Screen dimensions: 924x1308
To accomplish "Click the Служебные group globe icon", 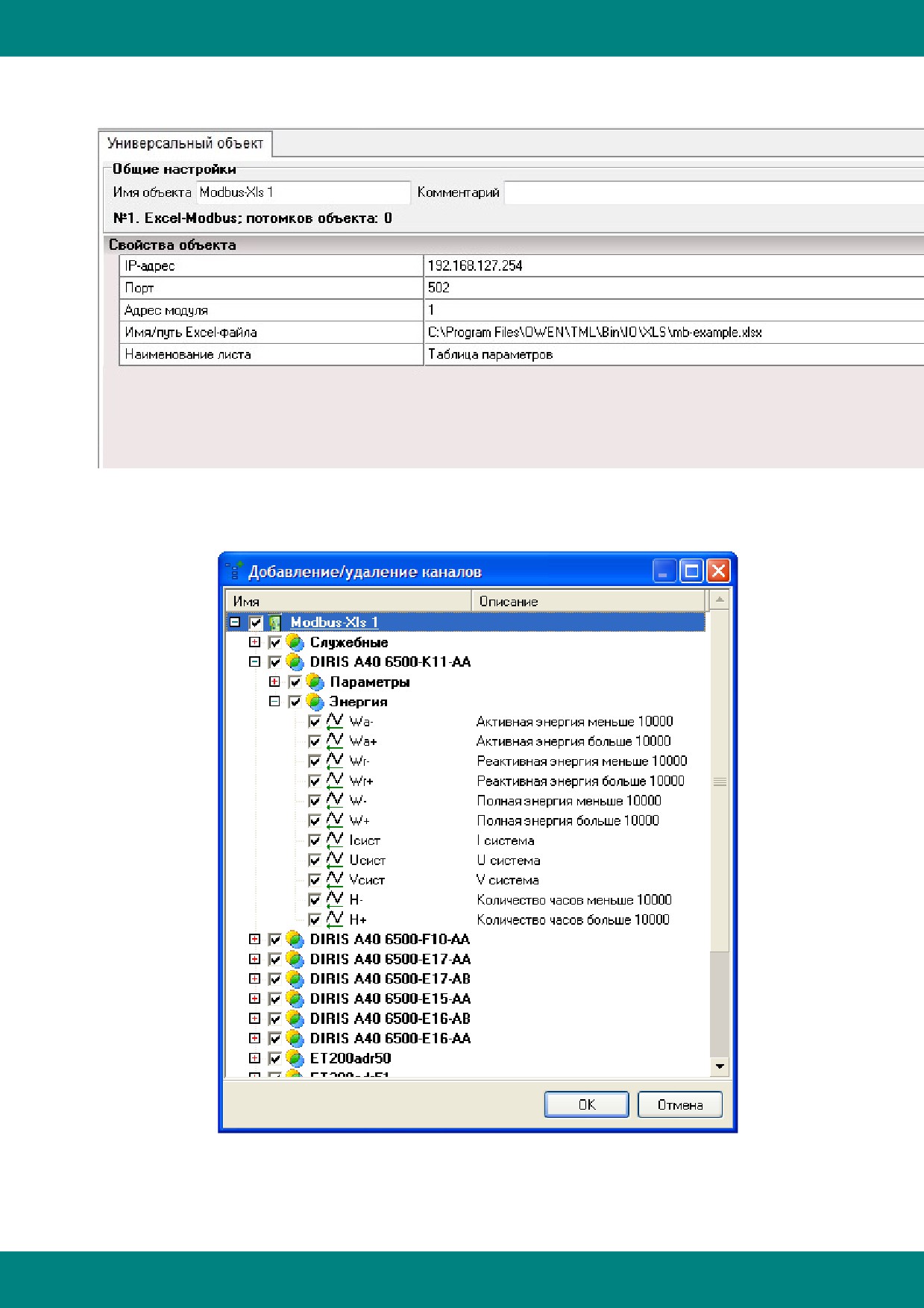I will (295, 642).
